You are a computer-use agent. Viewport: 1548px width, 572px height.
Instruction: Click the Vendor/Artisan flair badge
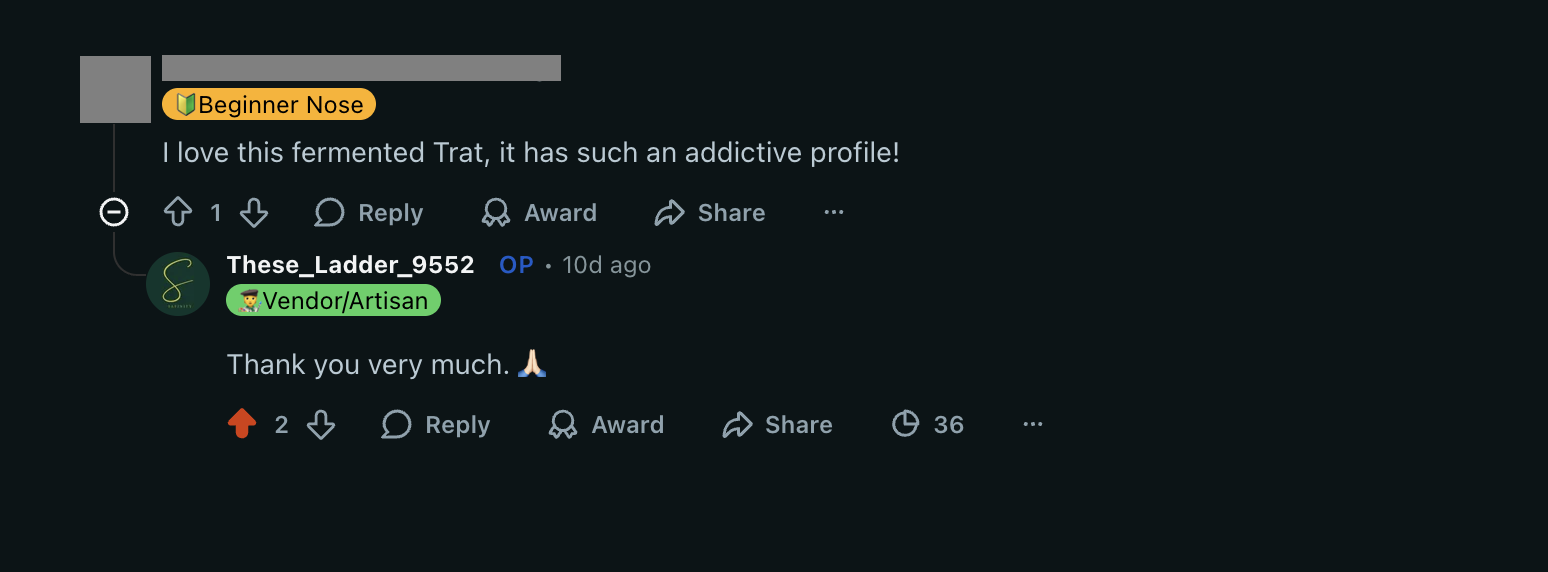(x=333, y=300)
